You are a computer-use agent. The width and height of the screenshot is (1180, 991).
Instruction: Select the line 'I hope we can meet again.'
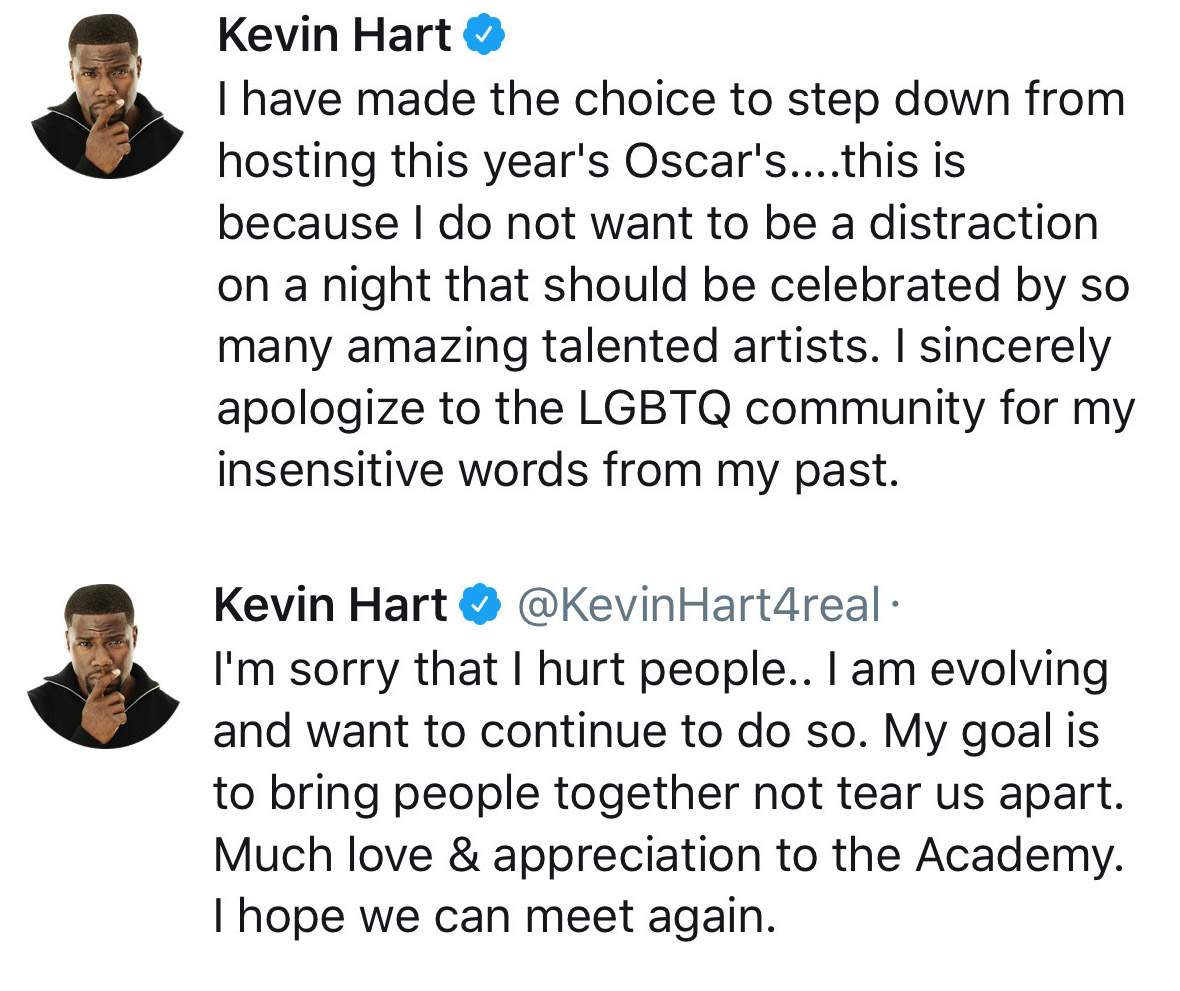coord(494,917)
